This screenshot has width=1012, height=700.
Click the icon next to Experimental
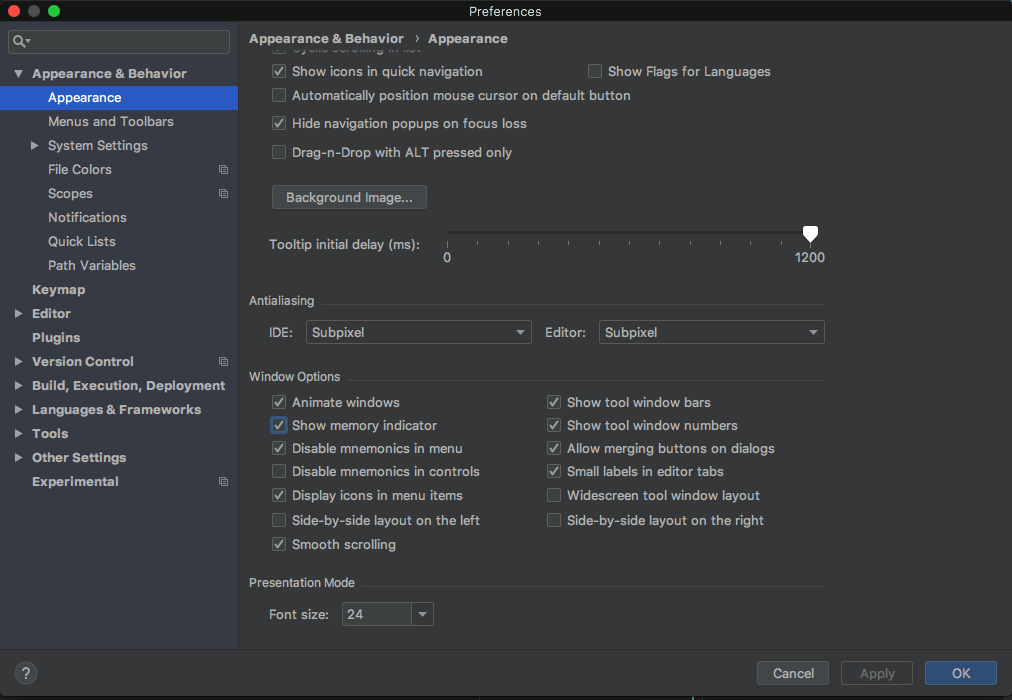tap(222, 481)
